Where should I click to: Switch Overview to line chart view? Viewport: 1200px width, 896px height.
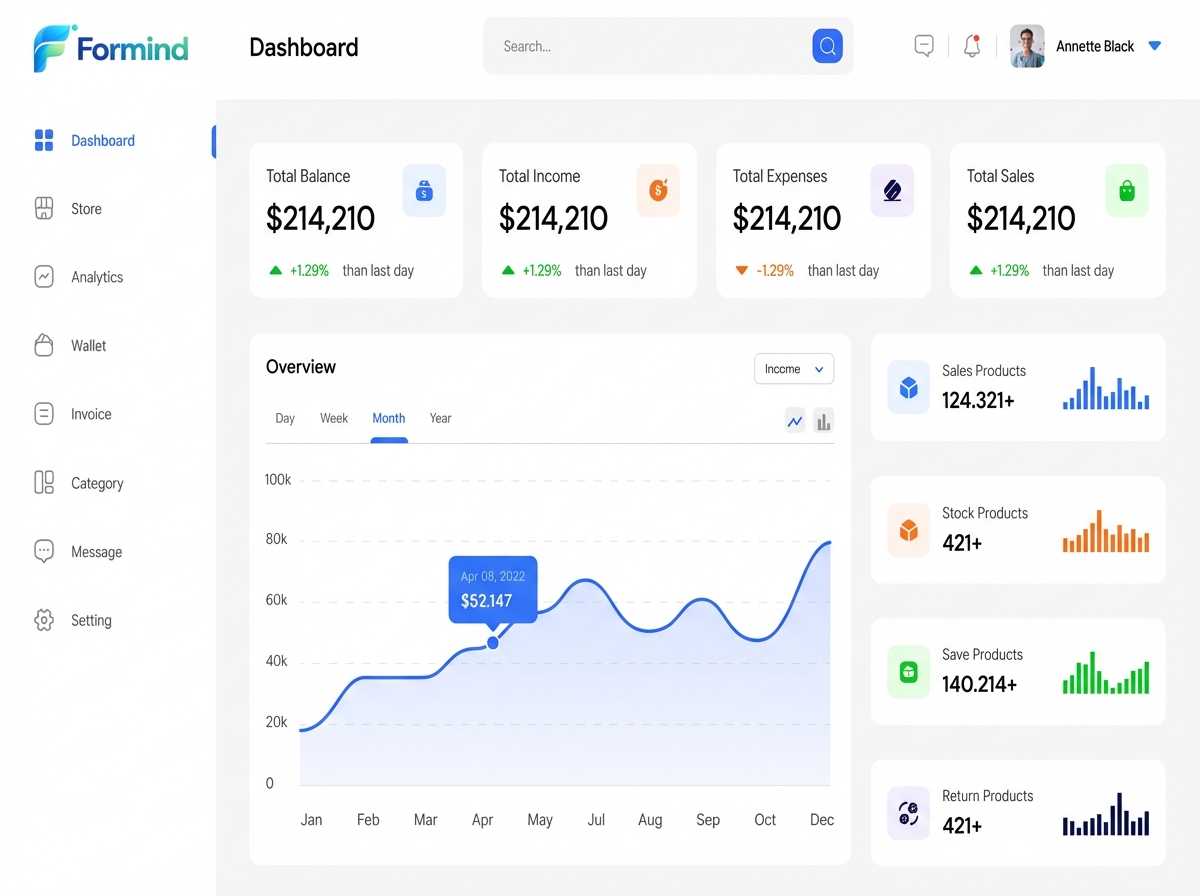point(795,422)
